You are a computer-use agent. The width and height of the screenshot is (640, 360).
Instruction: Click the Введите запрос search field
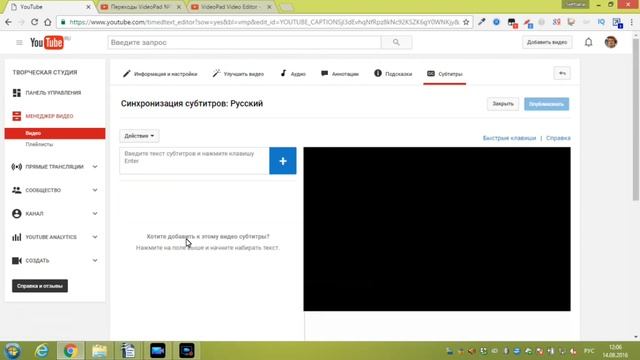point(244,42)
